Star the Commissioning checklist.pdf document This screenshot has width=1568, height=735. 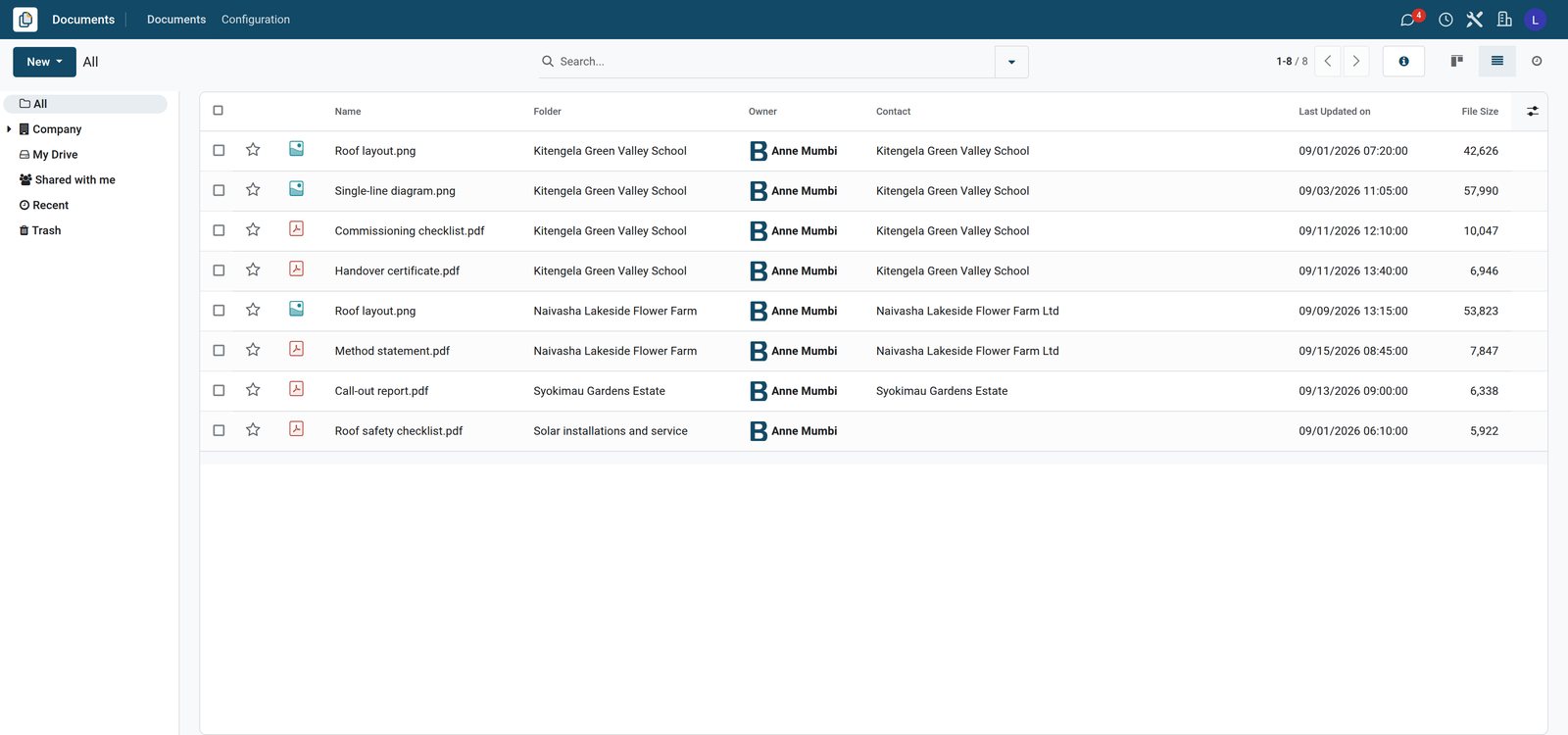tap(253, 230)
